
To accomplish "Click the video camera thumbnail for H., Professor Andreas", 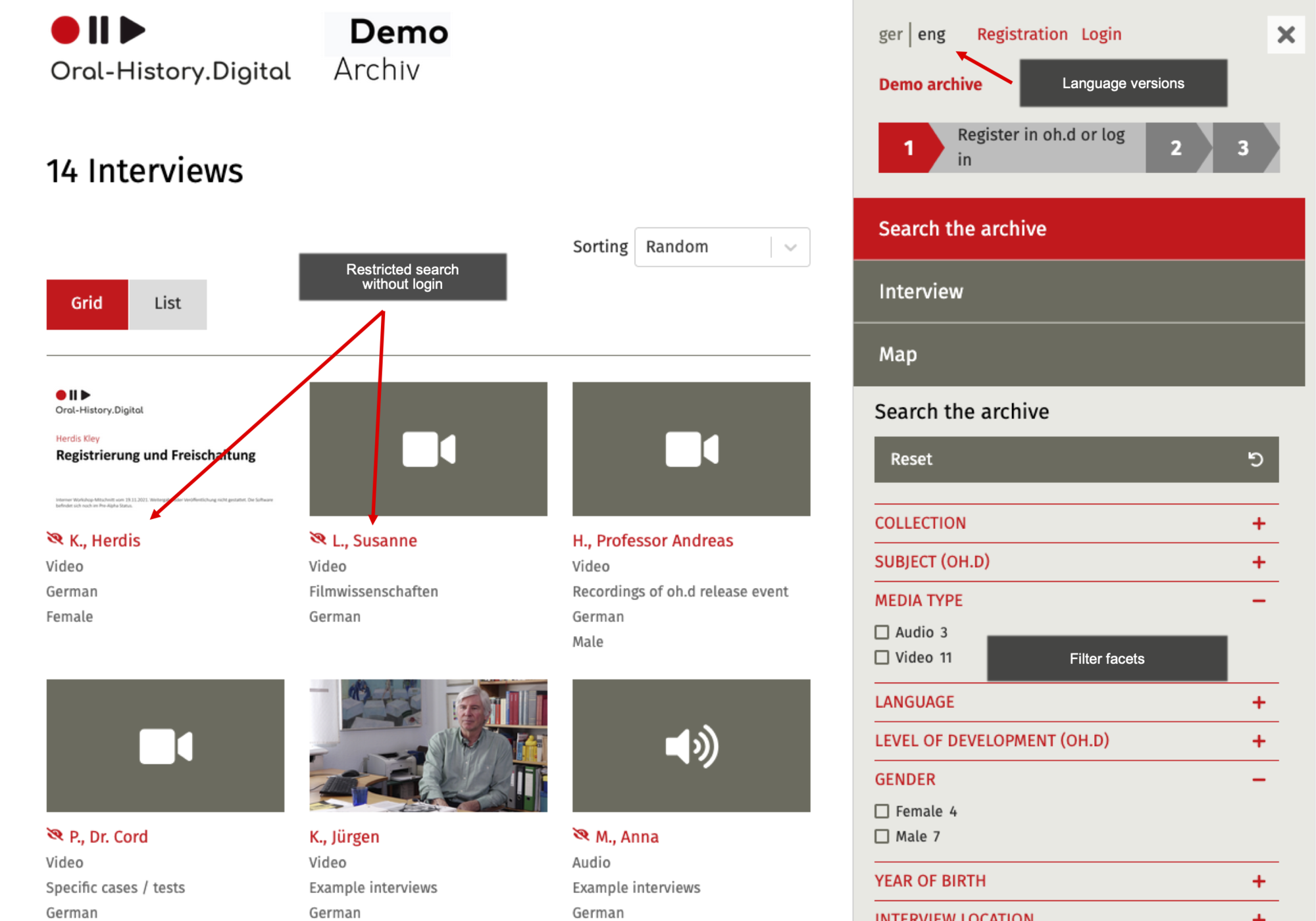I will click(x=691, y=449).
